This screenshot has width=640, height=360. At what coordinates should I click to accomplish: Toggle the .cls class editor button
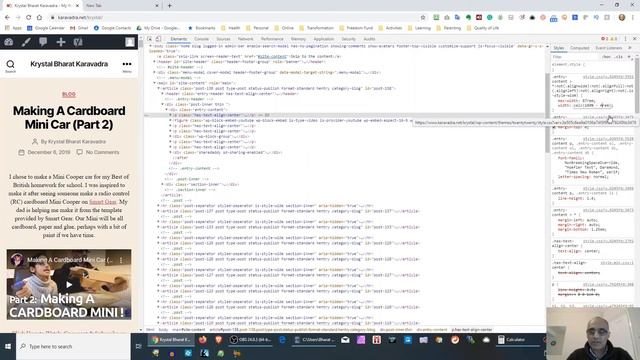pyautogui.click(x=619, y=57)
